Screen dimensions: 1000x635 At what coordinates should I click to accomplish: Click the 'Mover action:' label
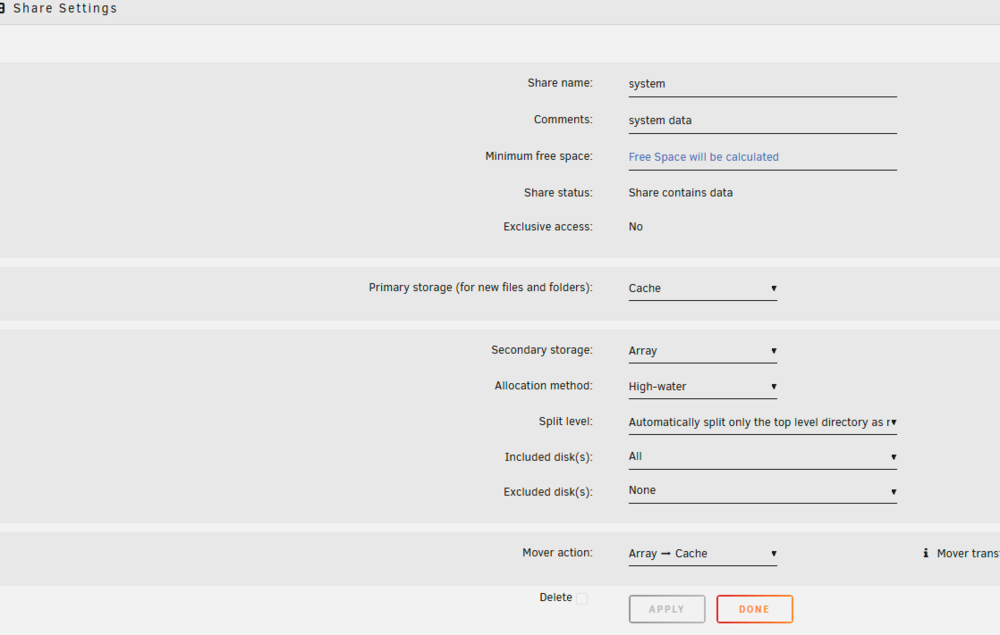(x=557, y=553)
